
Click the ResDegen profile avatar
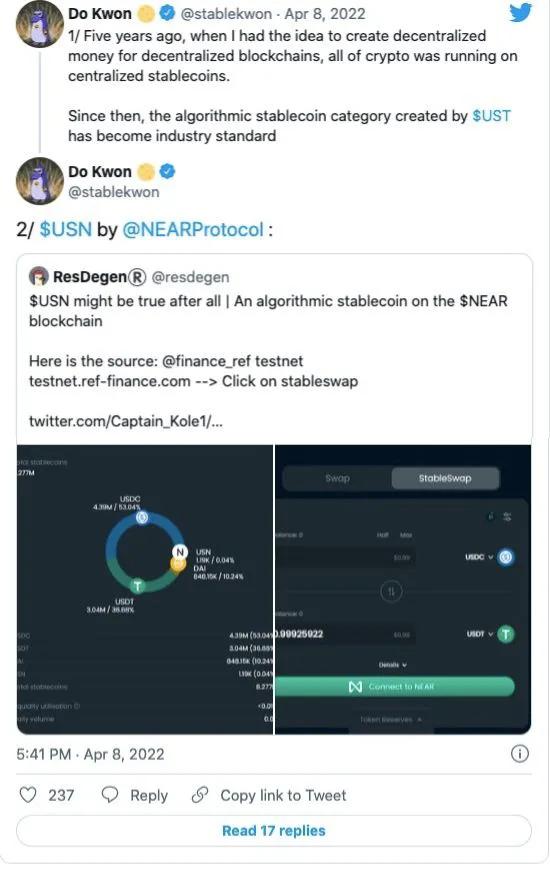pyautogui.click(x=38, y=276)
